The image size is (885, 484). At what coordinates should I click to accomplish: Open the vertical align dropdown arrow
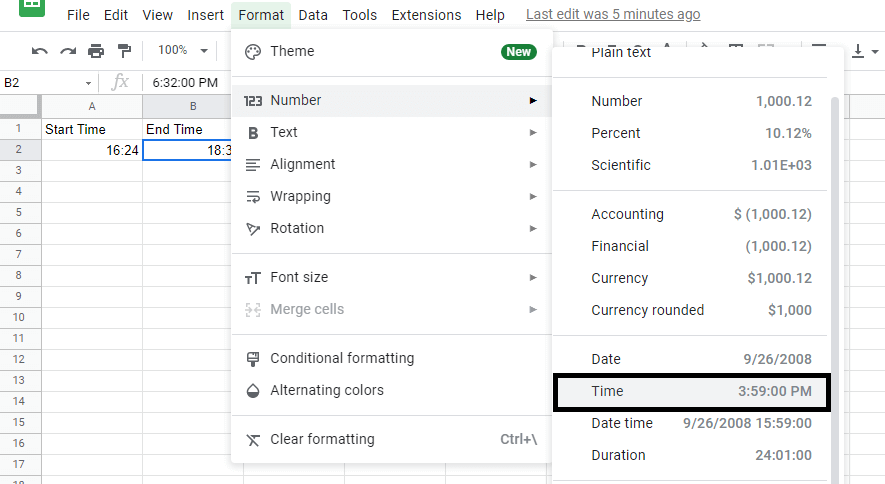875,51
